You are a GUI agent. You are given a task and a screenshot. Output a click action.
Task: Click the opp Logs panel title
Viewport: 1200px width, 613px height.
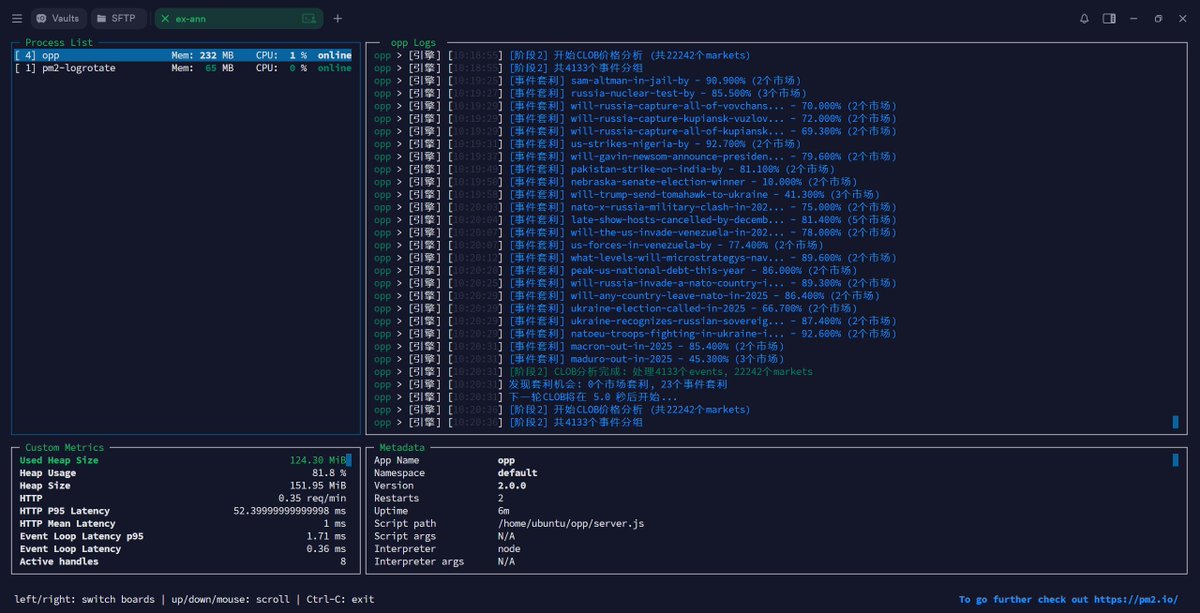[413, 43]
